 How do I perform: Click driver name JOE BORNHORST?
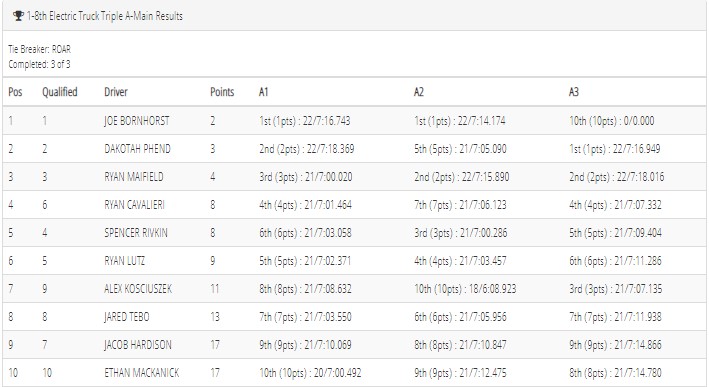(137, 121)
